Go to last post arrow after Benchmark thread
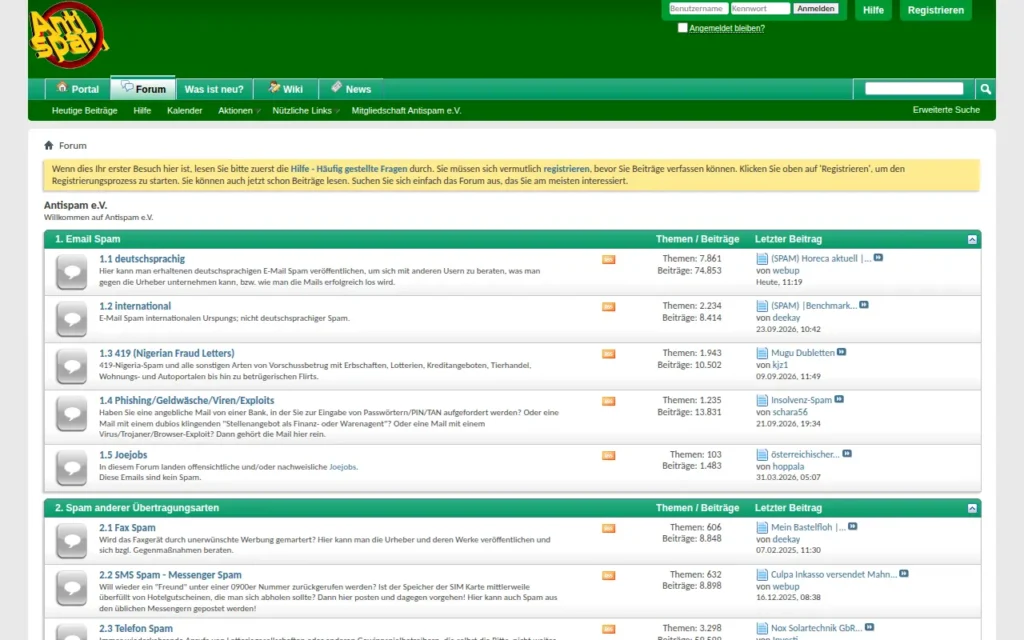1024x640 pixels. 864,305
